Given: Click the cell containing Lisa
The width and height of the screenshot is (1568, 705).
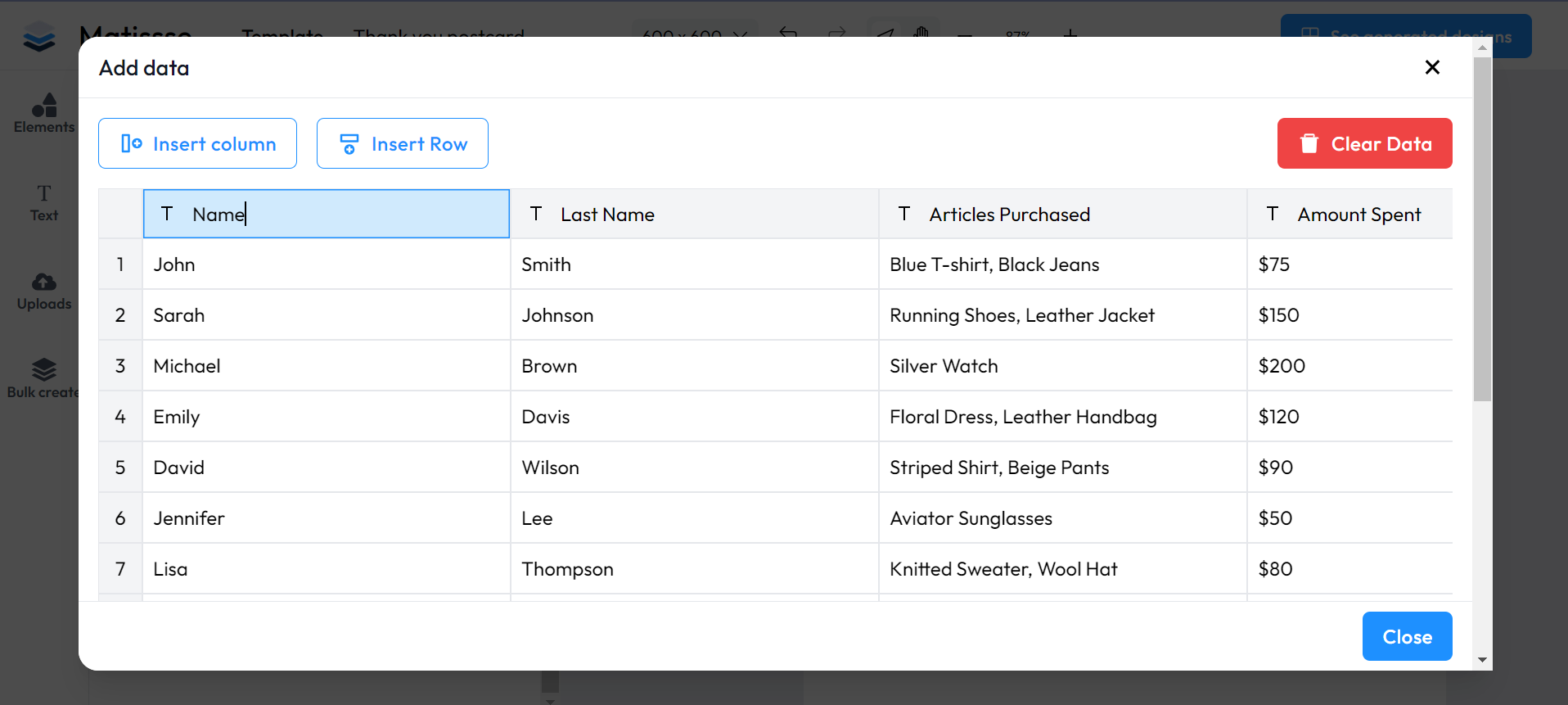Looking at the screenshot, I should click(327, 569).
